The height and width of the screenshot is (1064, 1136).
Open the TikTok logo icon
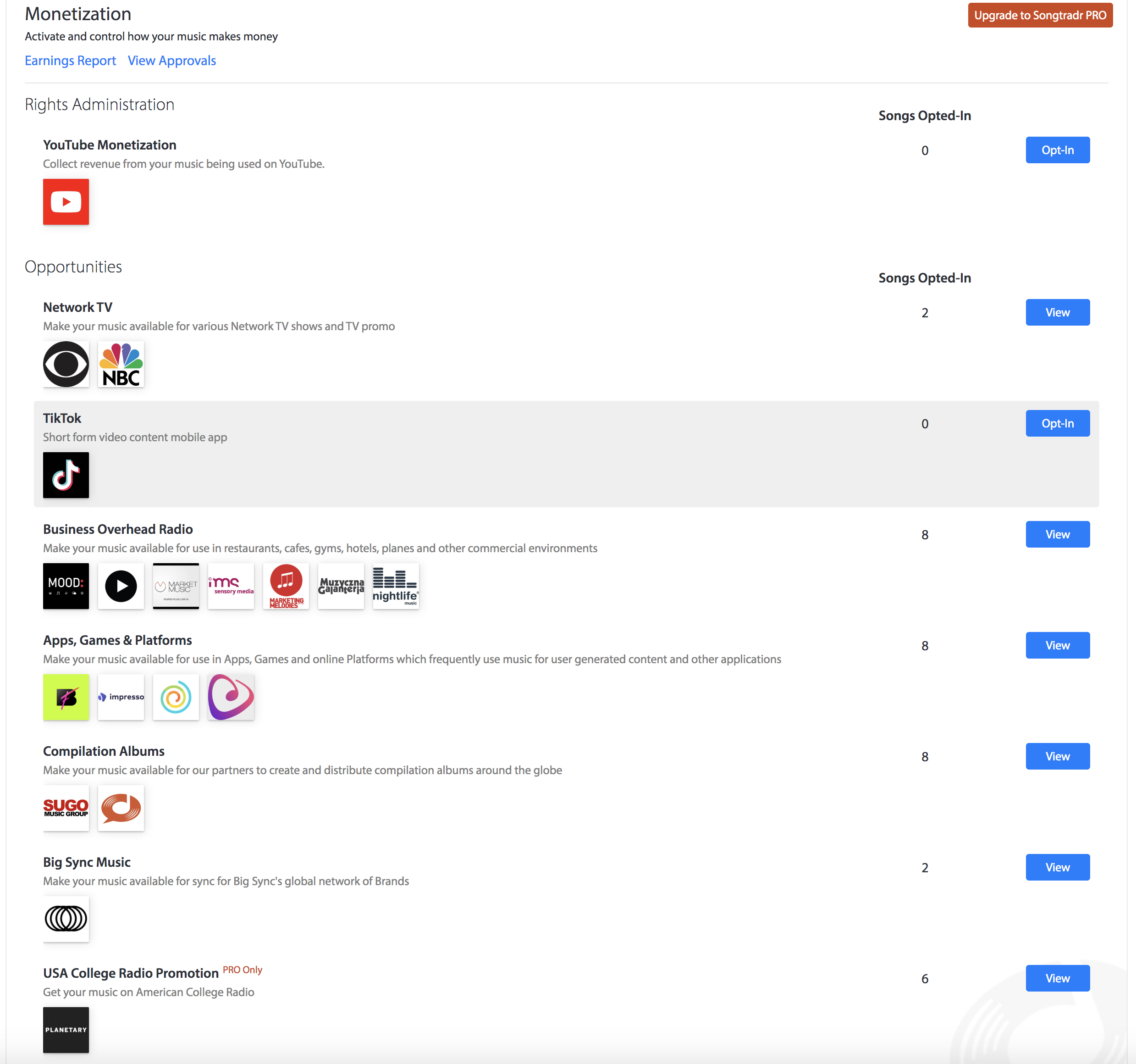[x=66, y=475]
